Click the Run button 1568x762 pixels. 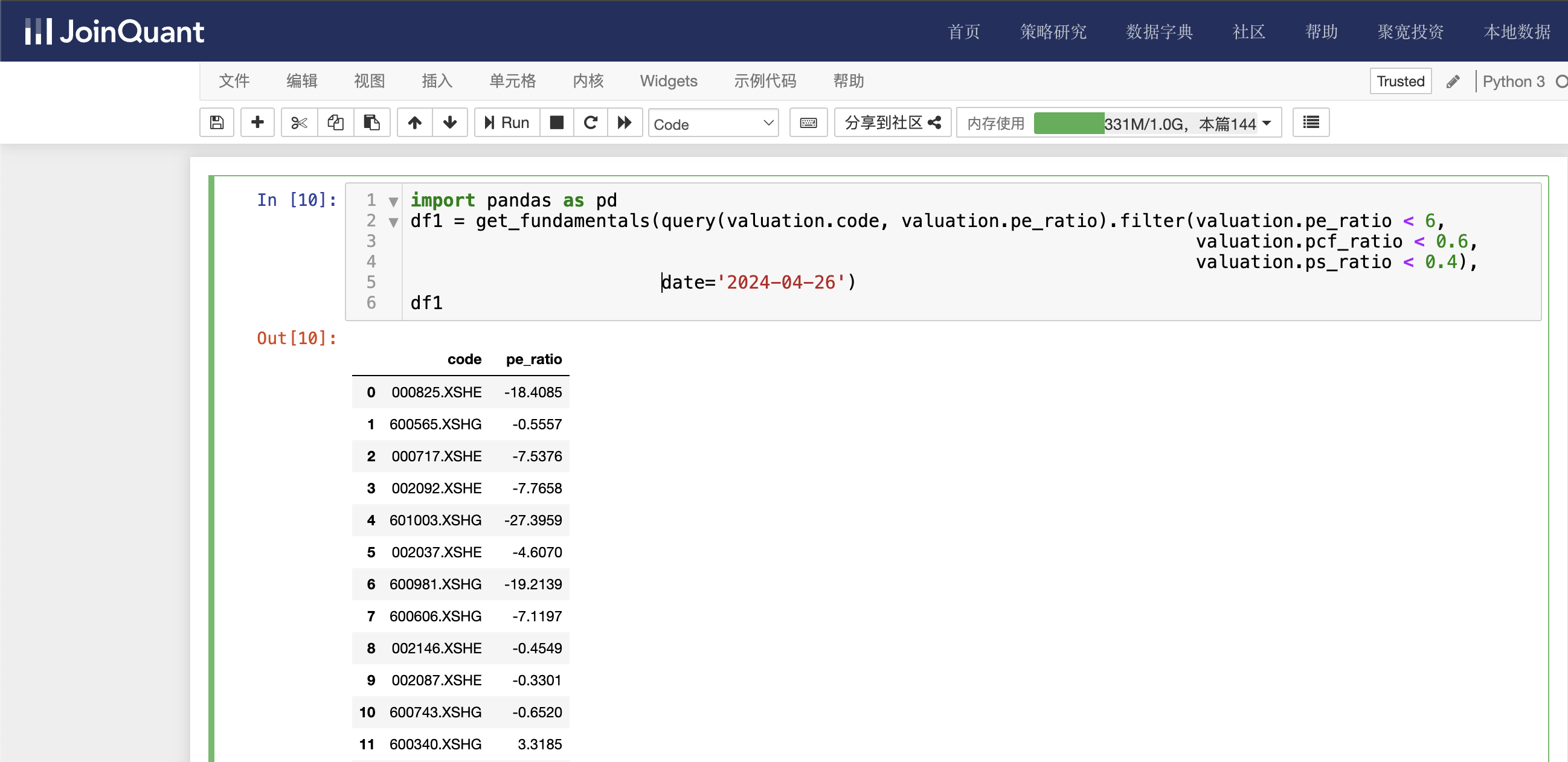(x=506, y=123)
